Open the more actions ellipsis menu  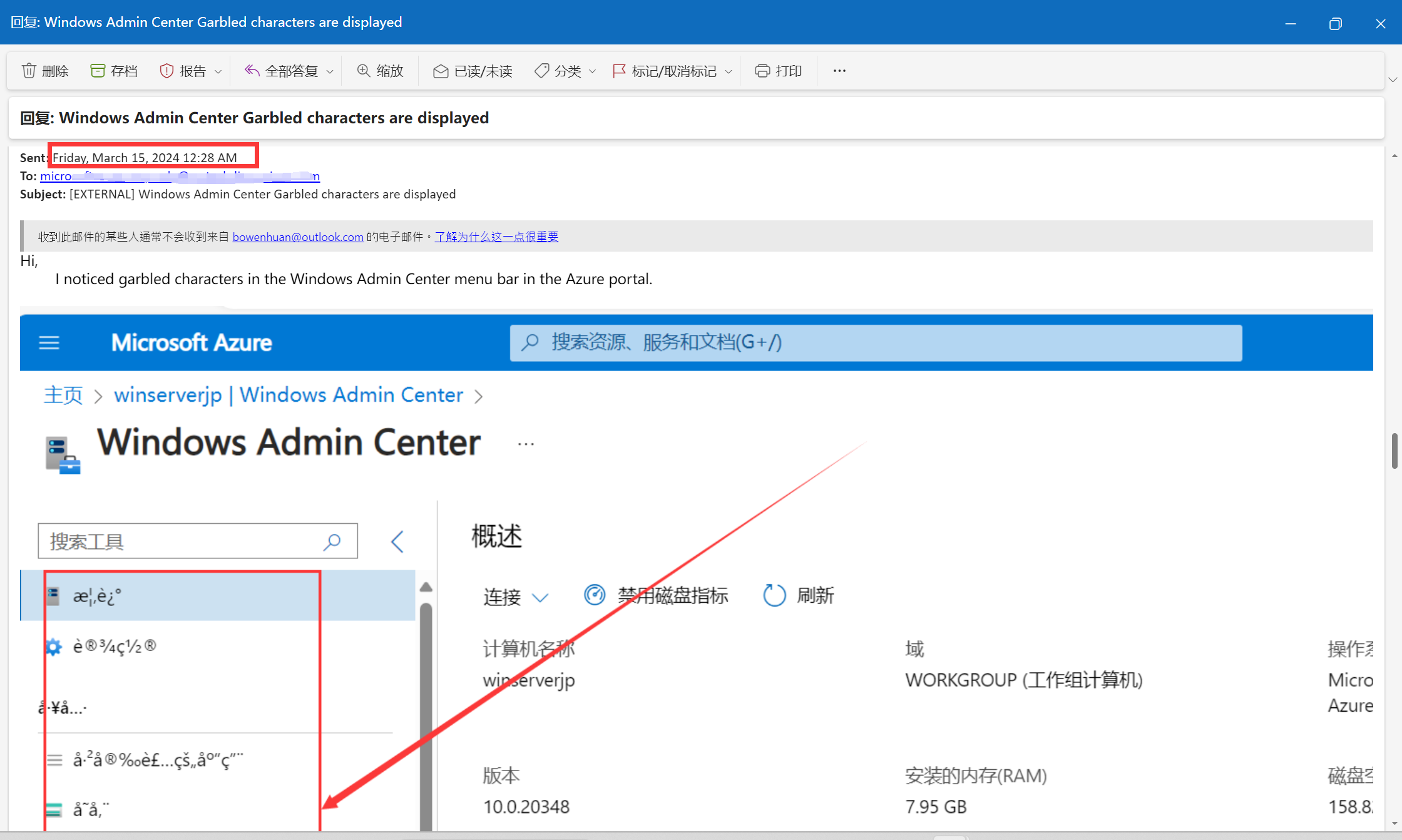[x=839, y=71]
